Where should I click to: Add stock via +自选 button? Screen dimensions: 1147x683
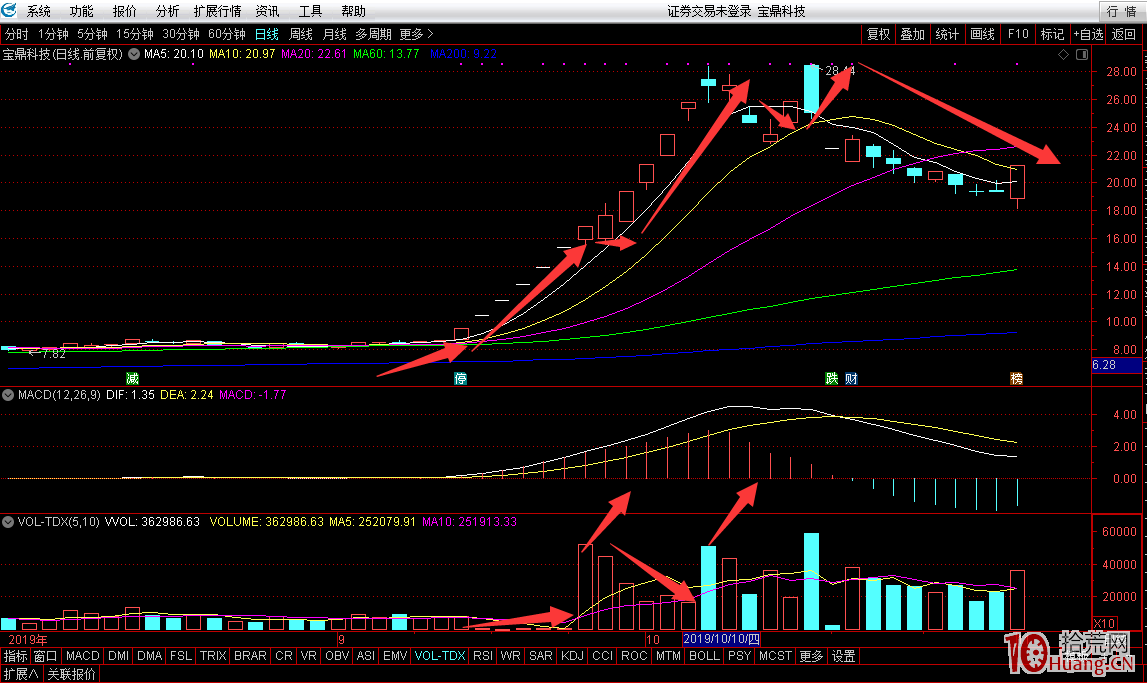[x=1088, y=34]
